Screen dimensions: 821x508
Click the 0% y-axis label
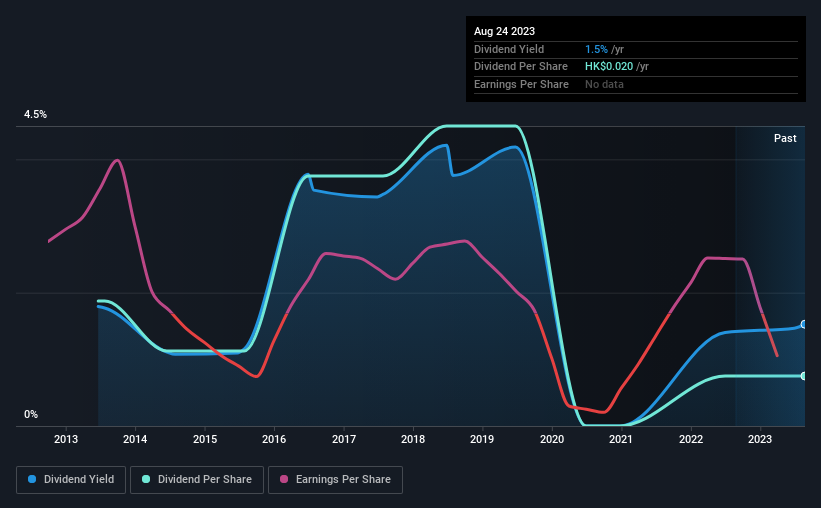(x=31, y=414)
